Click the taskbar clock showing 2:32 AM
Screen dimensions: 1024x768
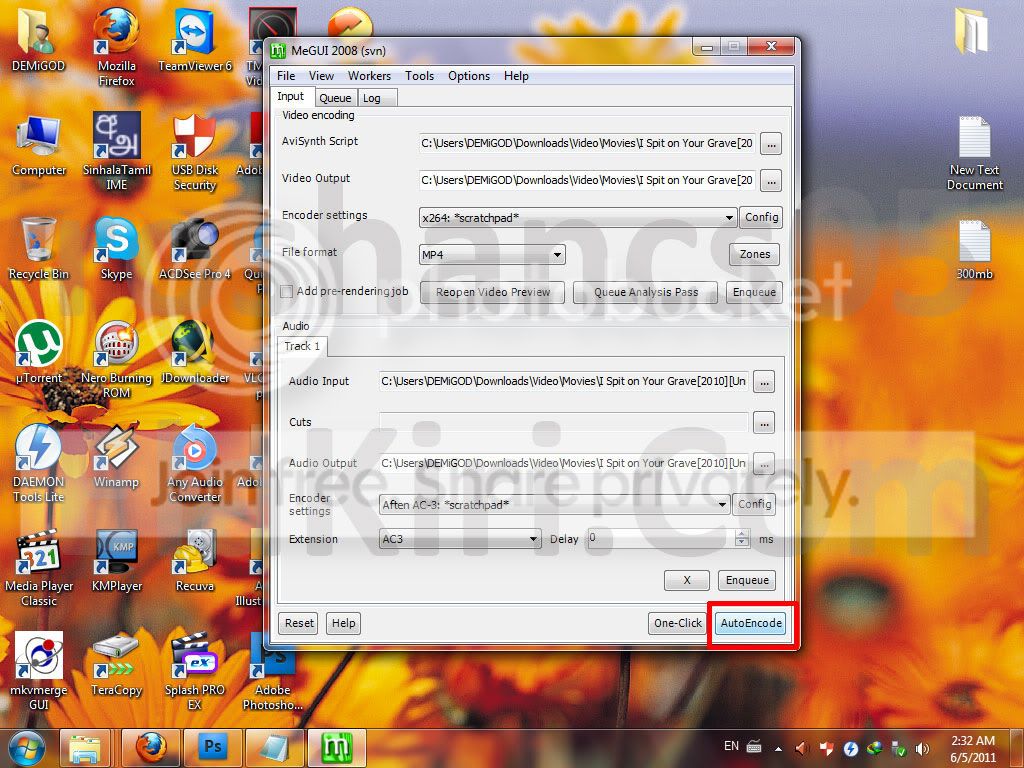[973, 748]
